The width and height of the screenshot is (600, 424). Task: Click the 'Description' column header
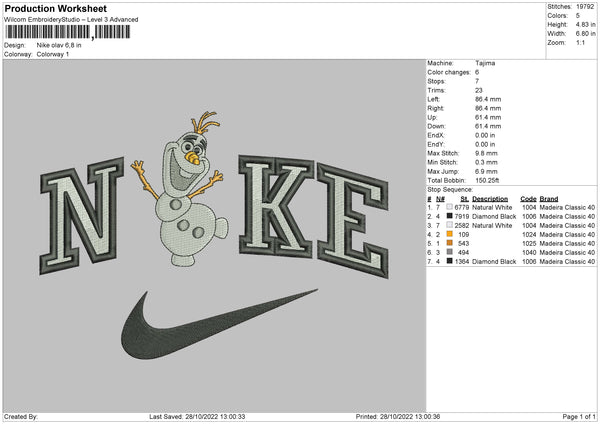click(x=490, y=199)
